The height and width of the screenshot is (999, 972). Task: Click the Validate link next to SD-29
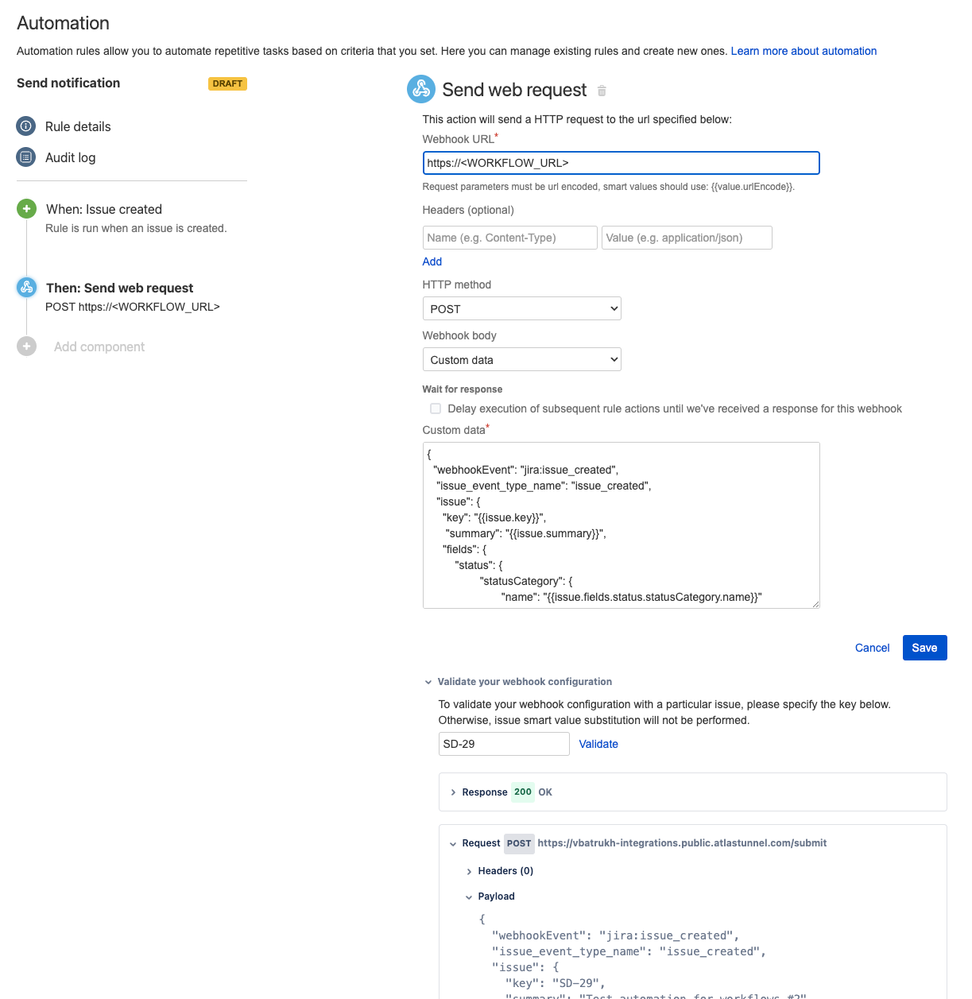coord(598,744)
